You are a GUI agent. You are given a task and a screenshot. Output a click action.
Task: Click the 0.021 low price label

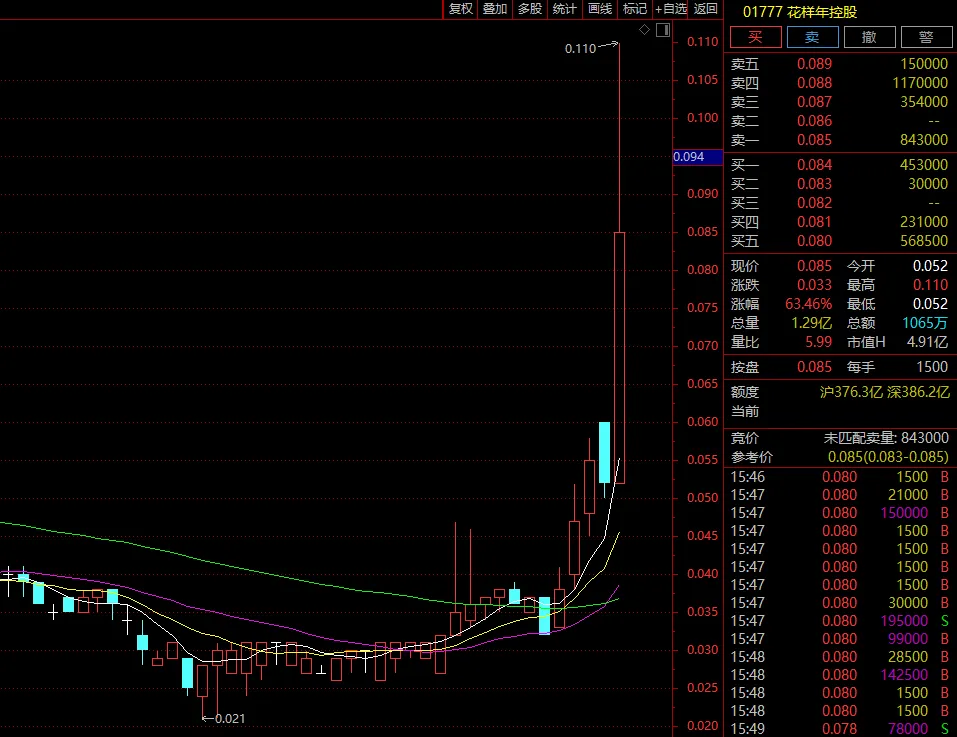tap(230, 718)
